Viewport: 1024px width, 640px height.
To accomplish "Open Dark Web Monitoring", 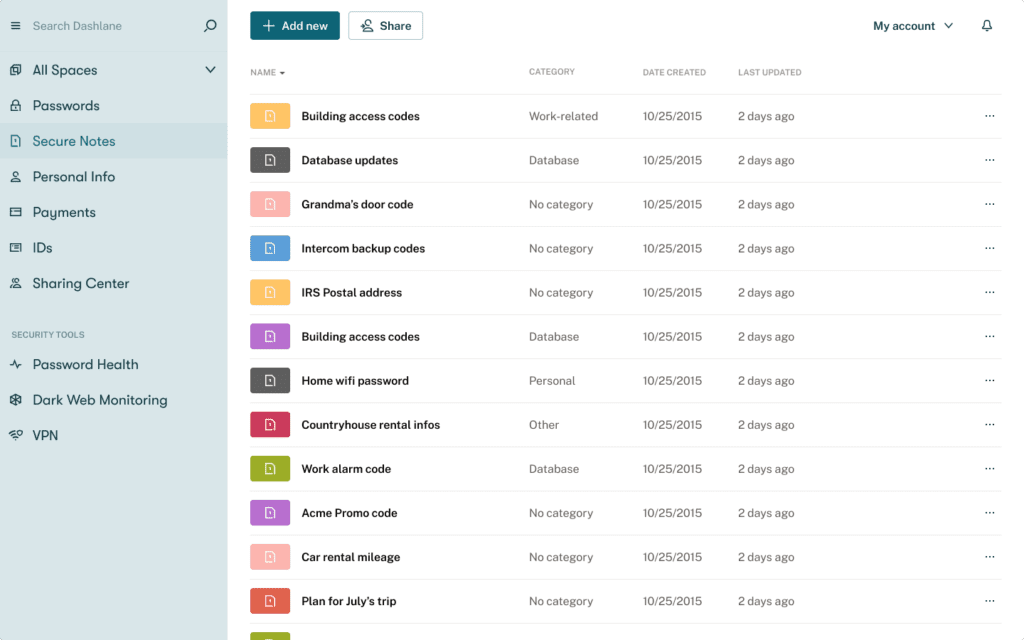I will pos(97,399).
